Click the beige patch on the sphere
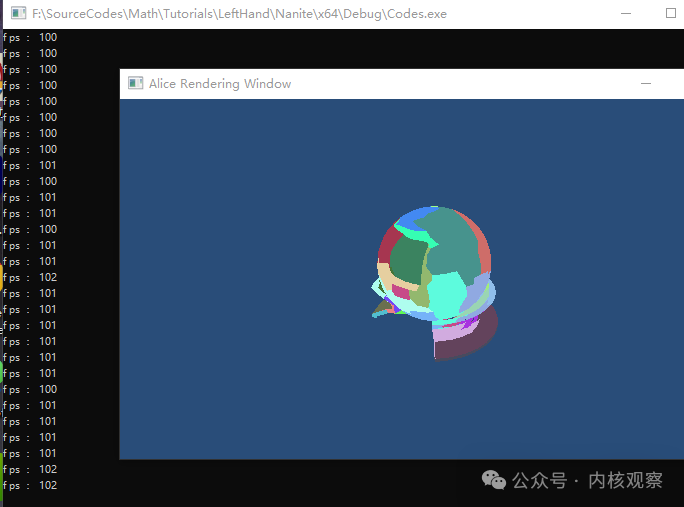 coord(388,275)
